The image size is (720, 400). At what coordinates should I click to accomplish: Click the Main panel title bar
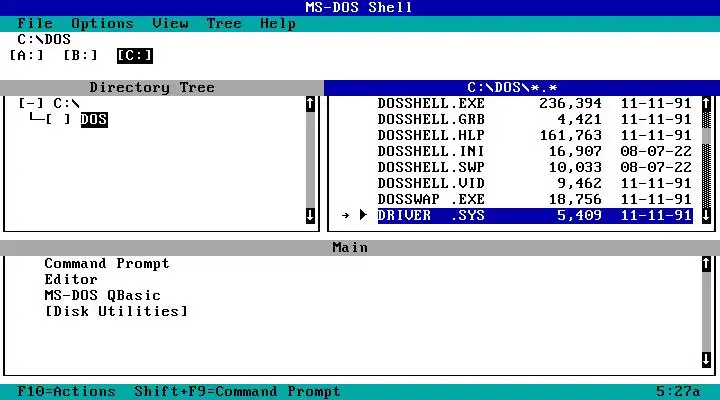pos(360,248)
